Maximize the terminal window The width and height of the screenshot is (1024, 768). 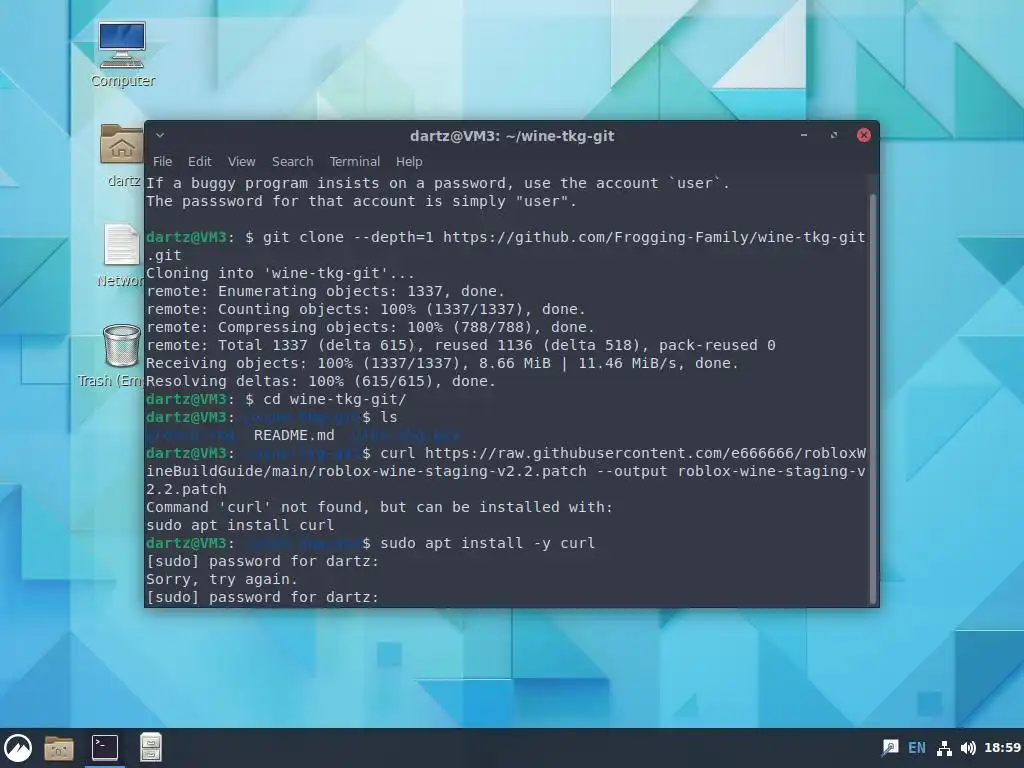click(x=834, y=135)
